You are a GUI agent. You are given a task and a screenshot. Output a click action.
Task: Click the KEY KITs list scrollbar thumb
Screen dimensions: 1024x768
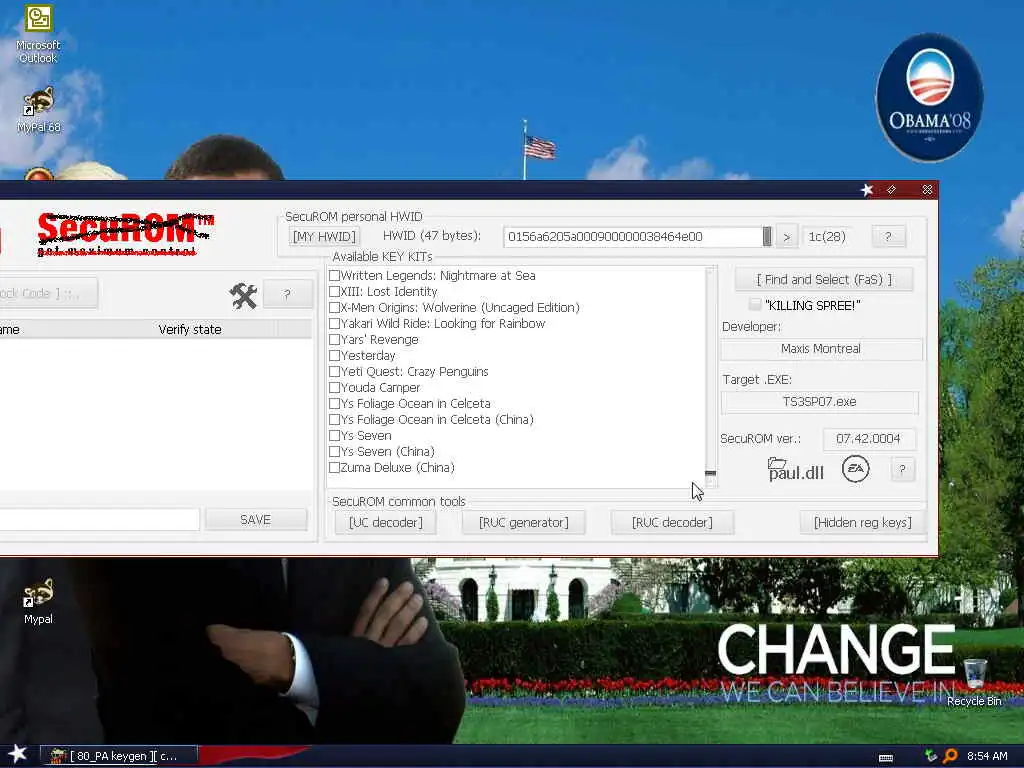click(711, 473)
